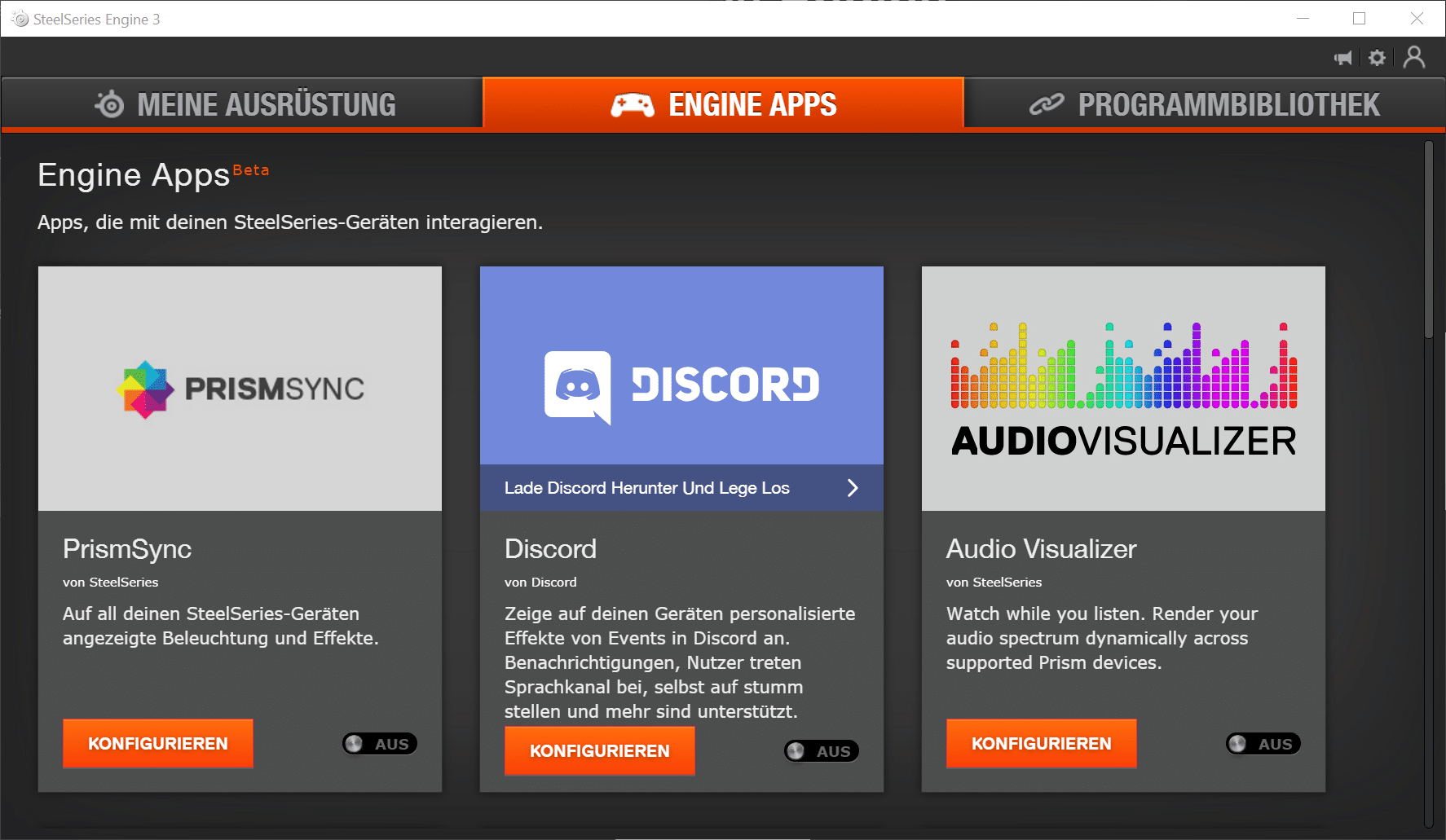Click the SteelSeries logo in title bar
1446x840 pixels.
tap(20, 19)
